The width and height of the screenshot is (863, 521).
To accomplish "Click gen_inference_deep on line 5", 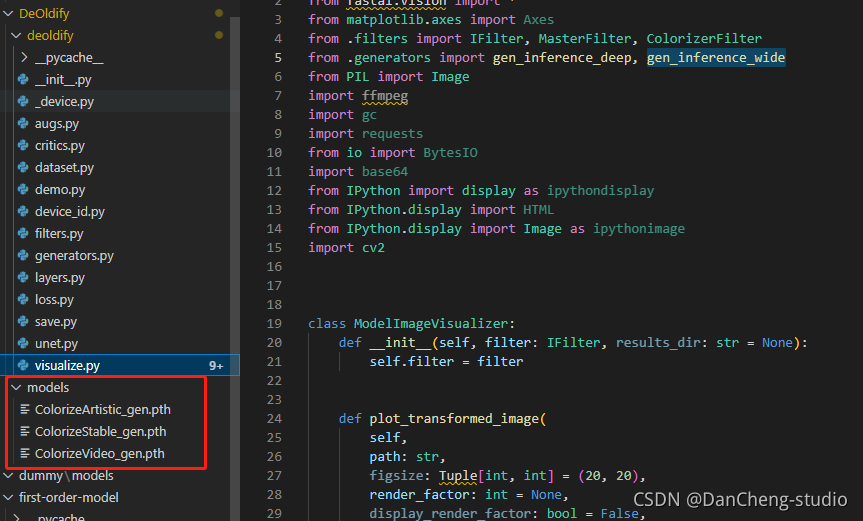I will click(561, 58).
